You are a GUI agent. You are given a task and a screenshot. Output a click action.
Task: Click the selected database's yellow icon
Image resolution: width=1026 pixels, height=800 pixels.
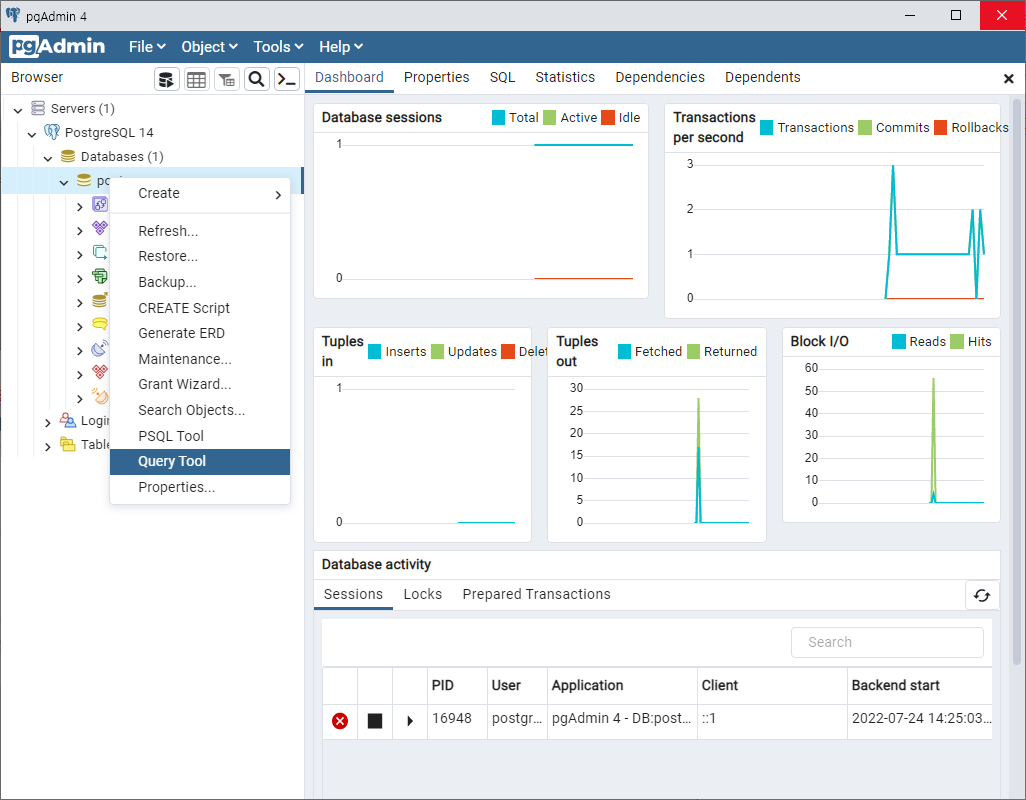pos(84,181)
